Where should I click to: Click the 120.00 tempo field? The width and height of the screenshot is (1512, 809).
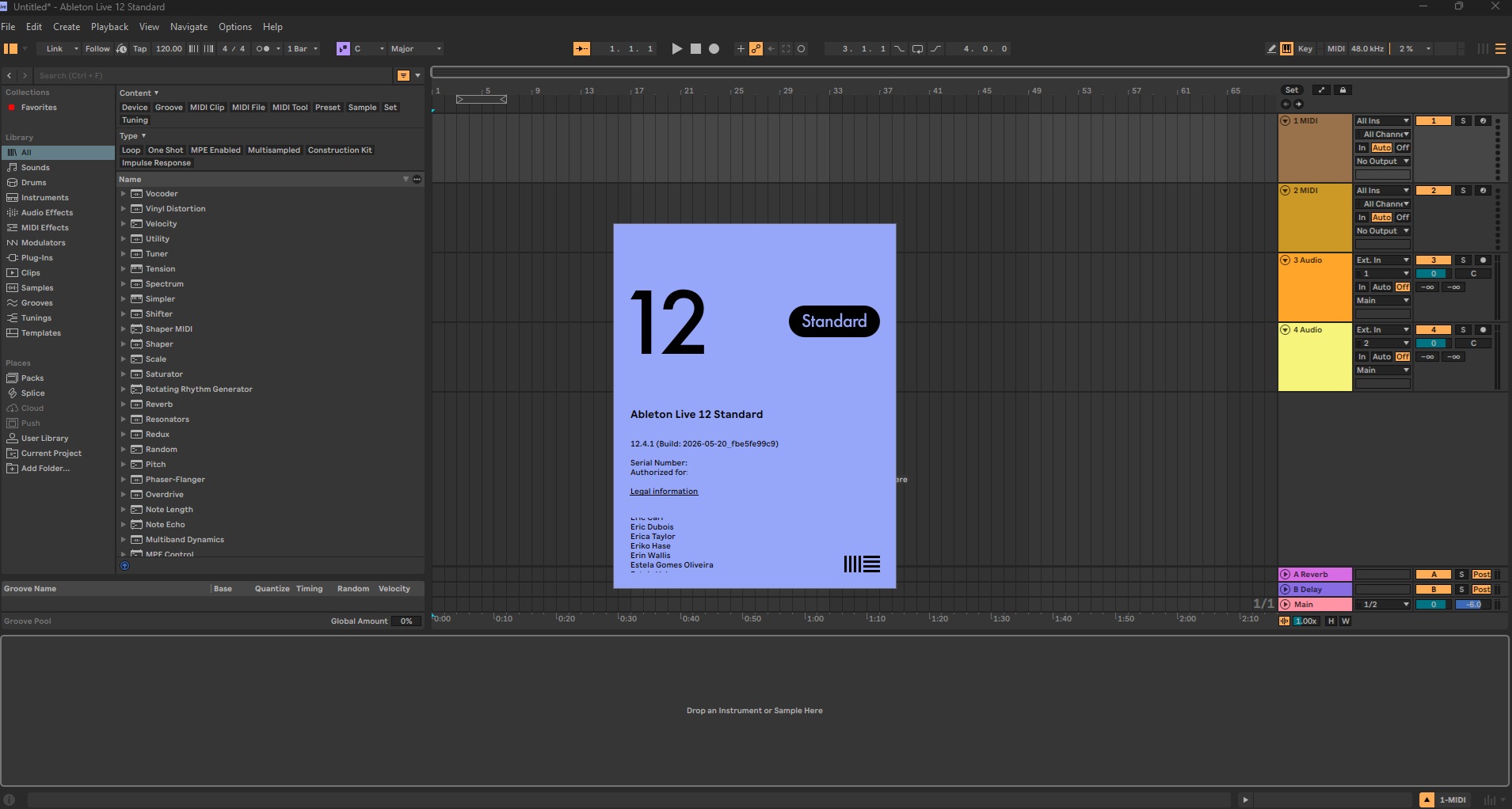point(169,49)
